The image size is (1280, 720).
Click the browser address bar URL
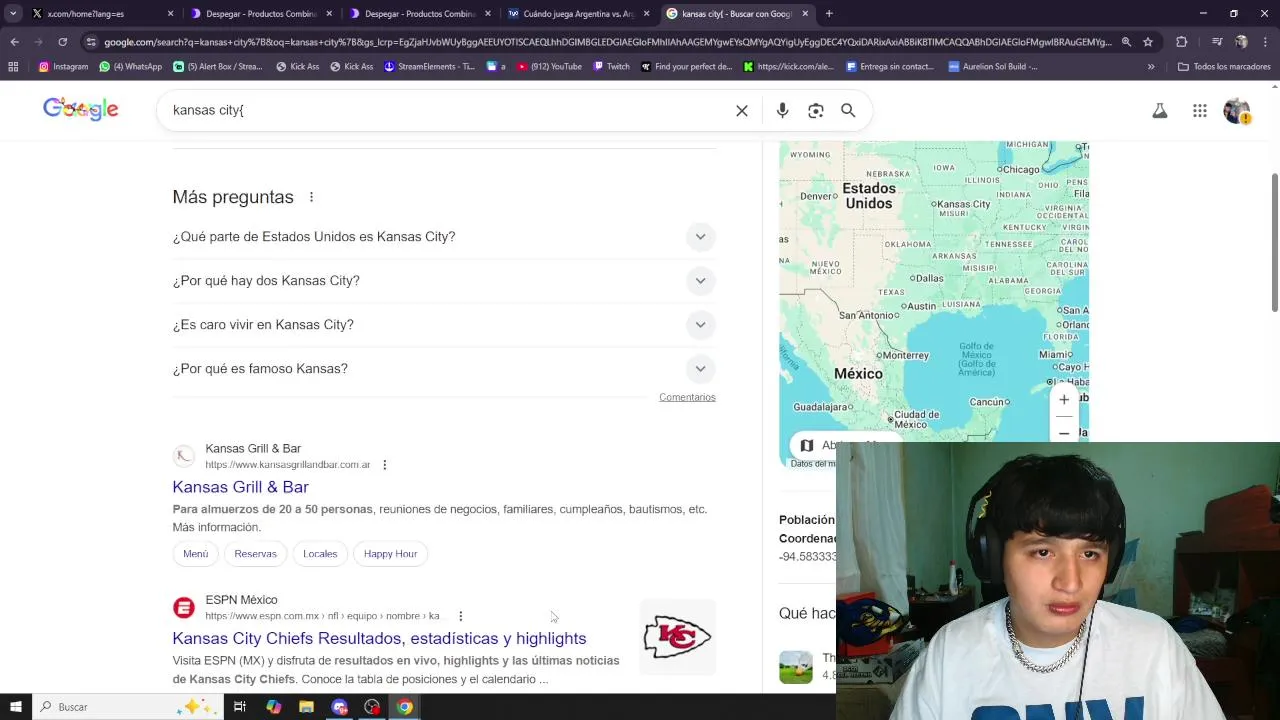[x=607, y=42]
